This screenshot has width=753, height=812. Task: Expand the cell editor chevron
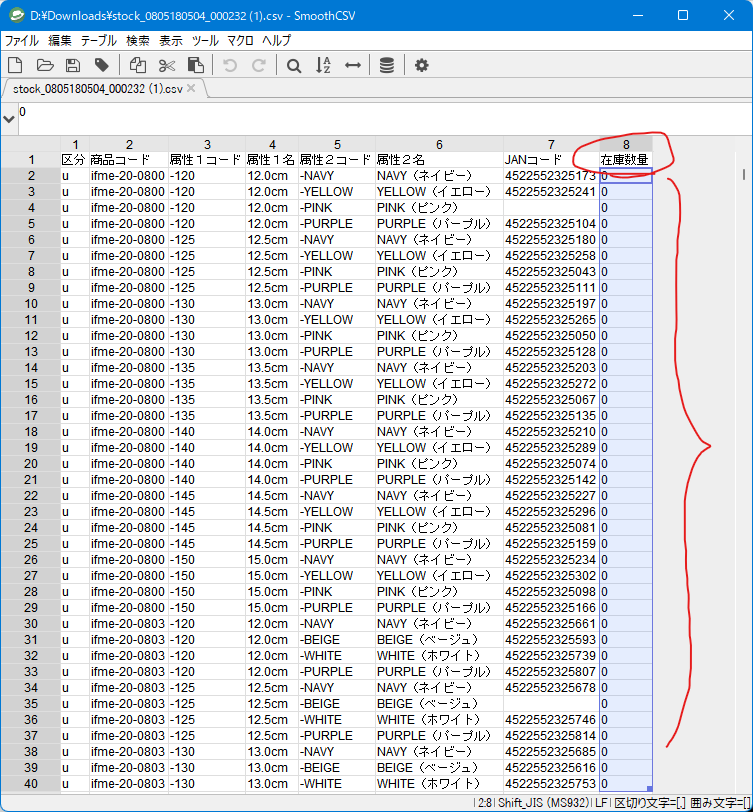[x=9, y=119]
